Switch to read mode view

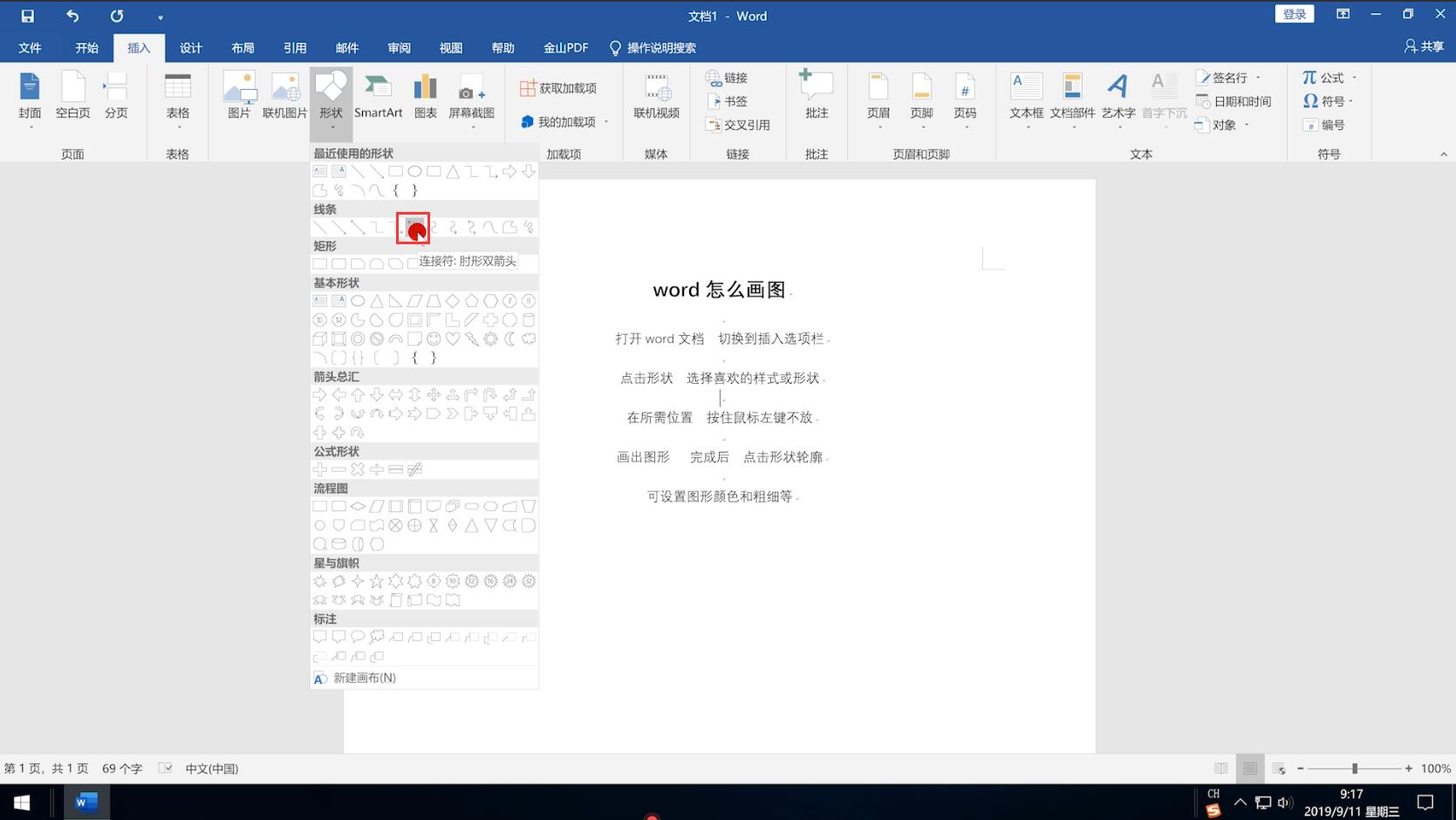pos(1221,769)
